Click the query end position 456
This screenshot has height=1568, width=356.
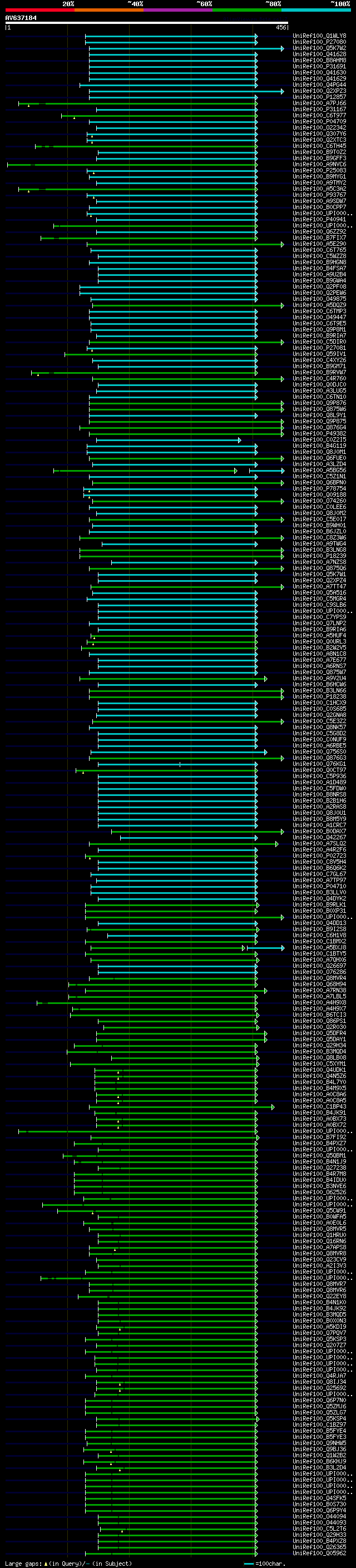[280, 27]
